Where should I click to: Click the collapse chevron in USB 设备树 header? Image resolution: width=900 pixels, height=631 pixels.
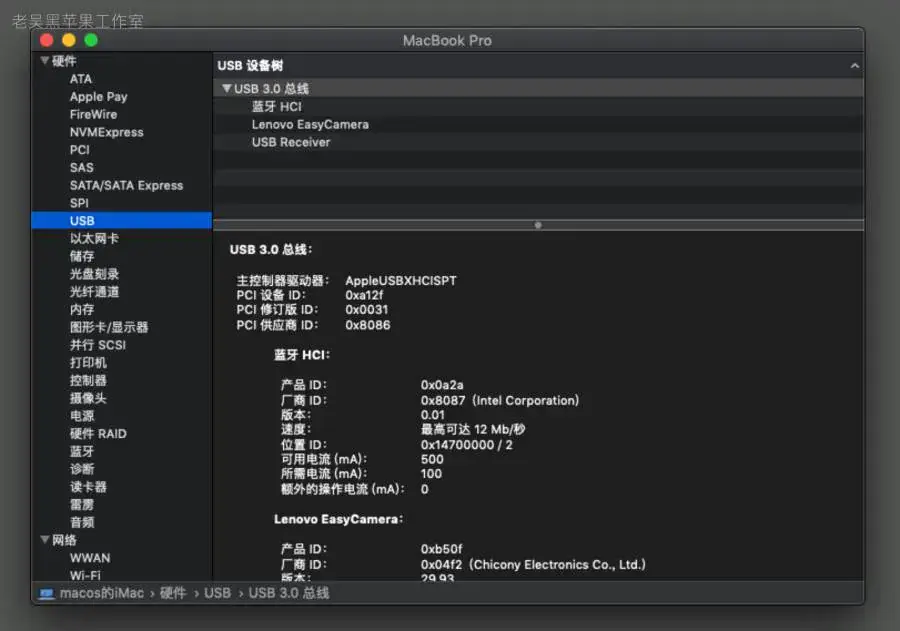(x=855, y=65)
